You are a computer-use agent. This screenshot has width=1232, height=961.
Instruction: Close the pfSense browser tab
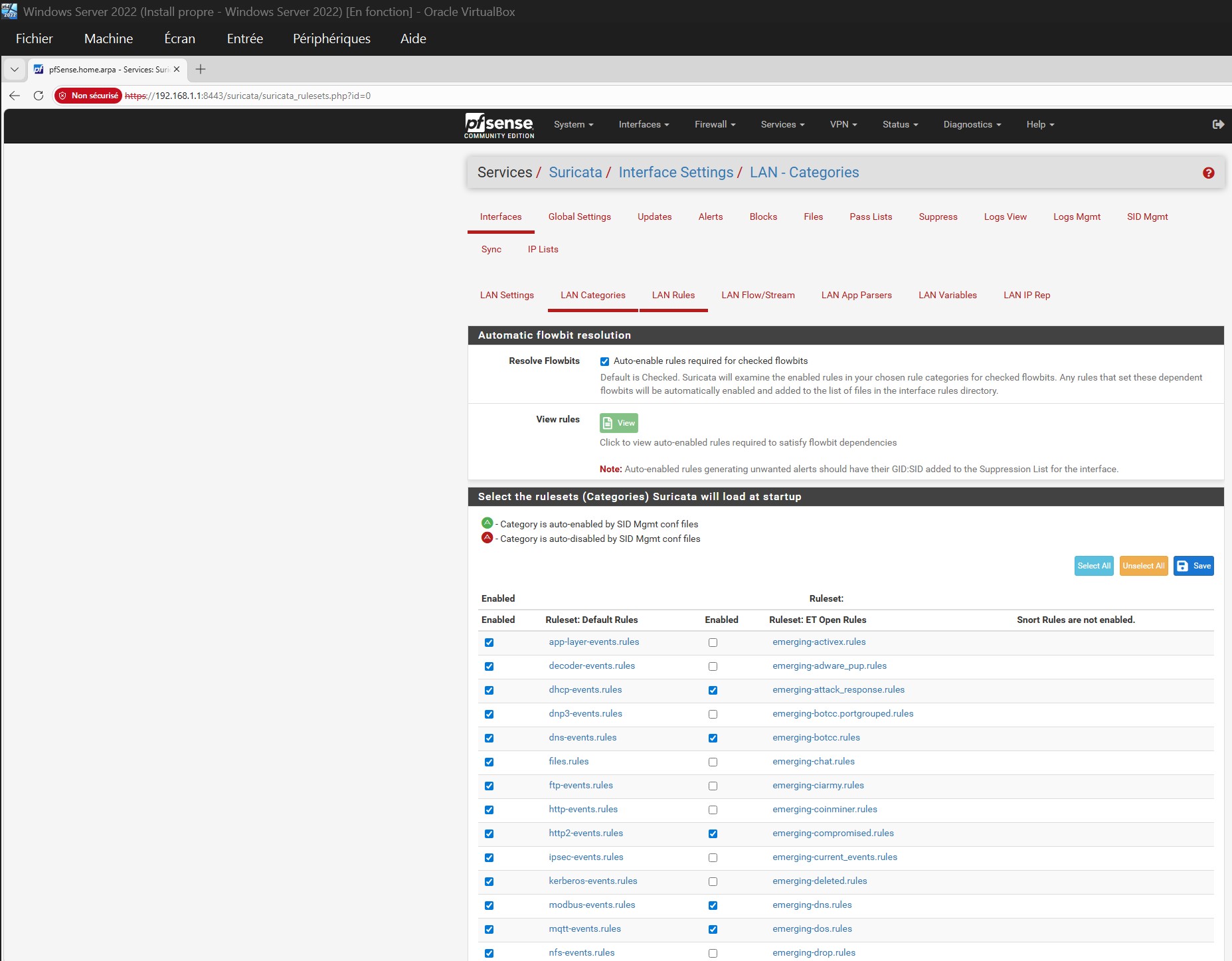coord(177,69)
